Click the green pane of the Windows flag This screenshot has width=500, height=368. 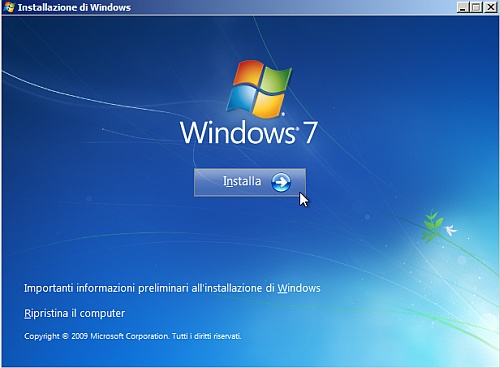pyautogui.click(x=276, y=80)
